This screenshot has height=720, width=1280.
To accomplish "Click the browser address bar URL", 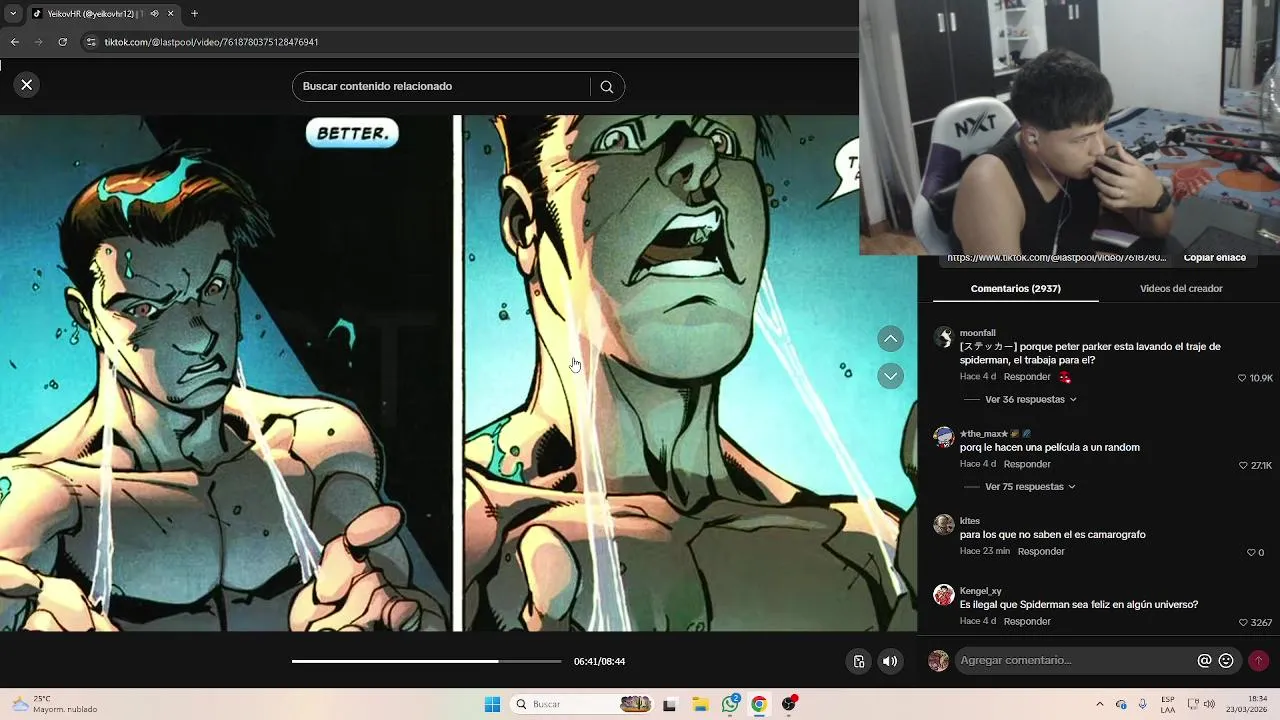I will point(212,42).
